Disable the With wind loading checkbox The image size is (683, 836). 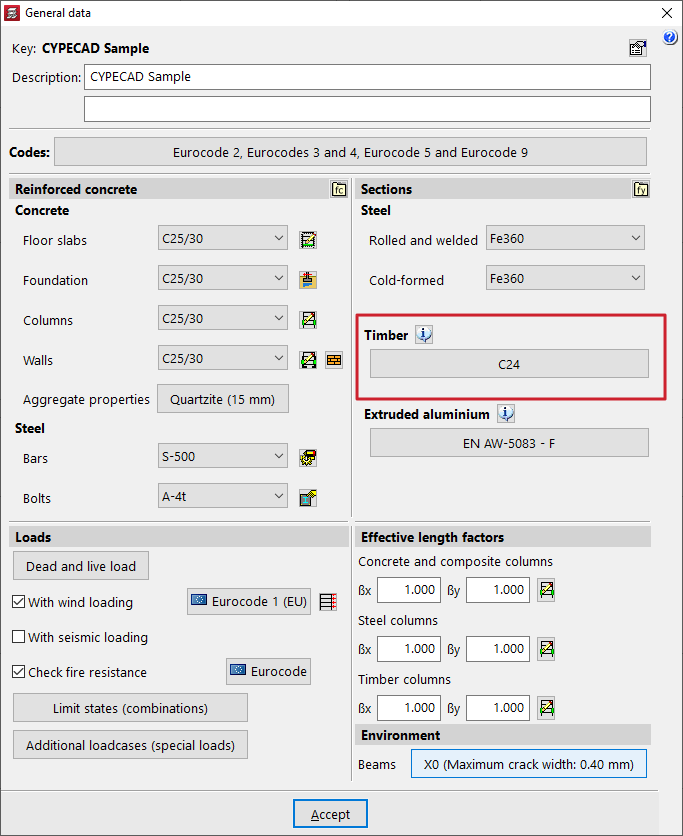tap(19, 602)
